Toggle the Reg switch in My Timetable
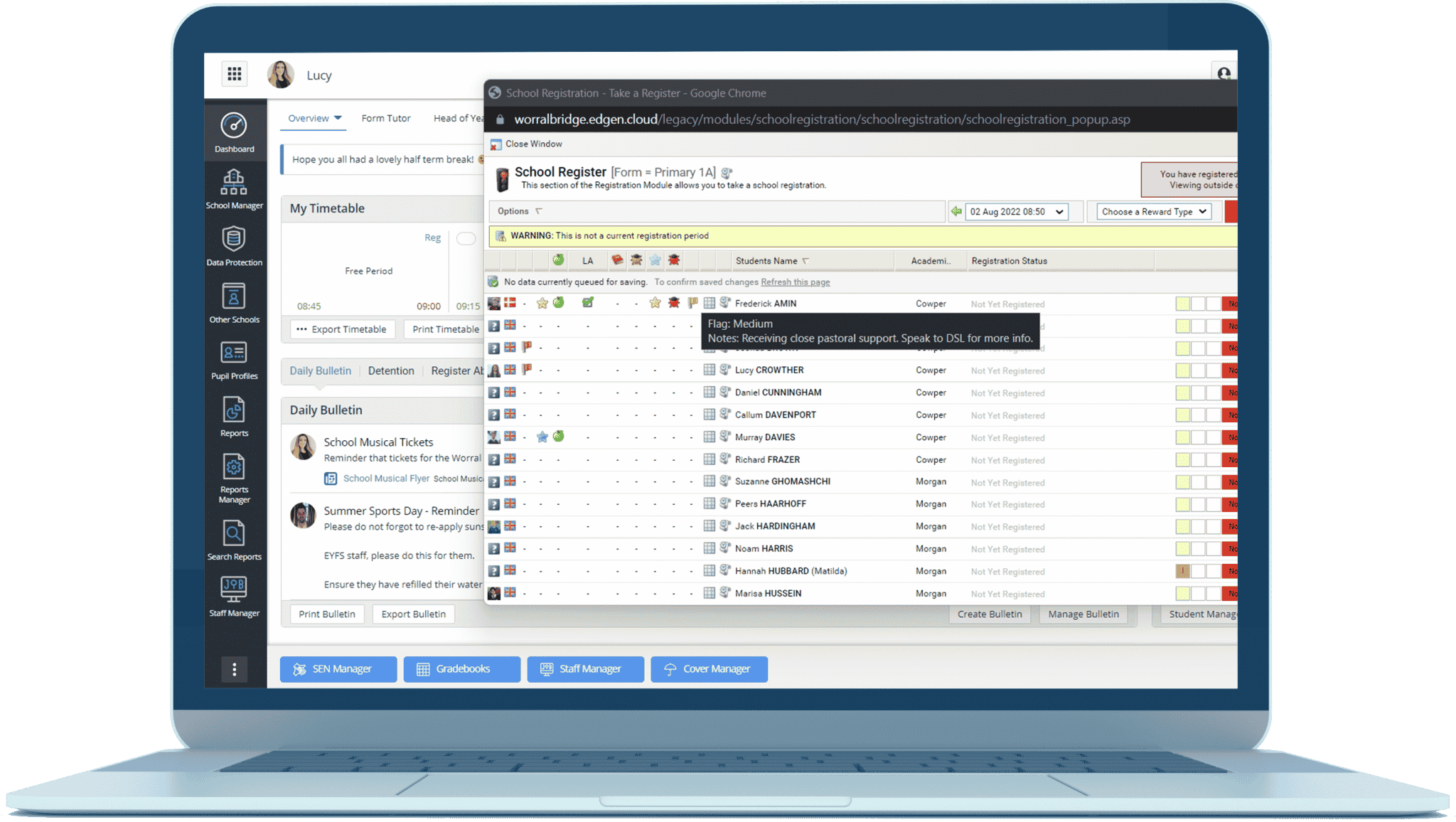 [466, 238]
